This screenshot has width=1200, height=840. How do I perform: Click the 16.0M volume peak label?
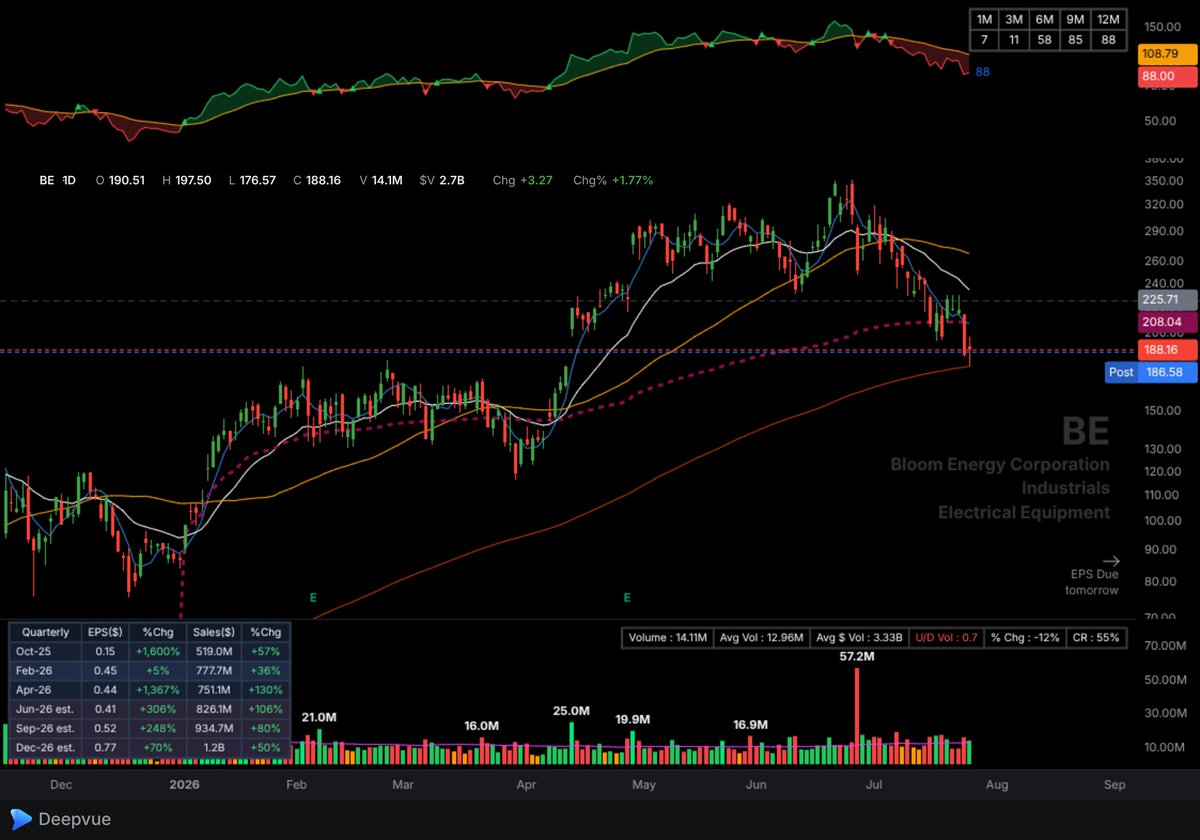[482, 725]
